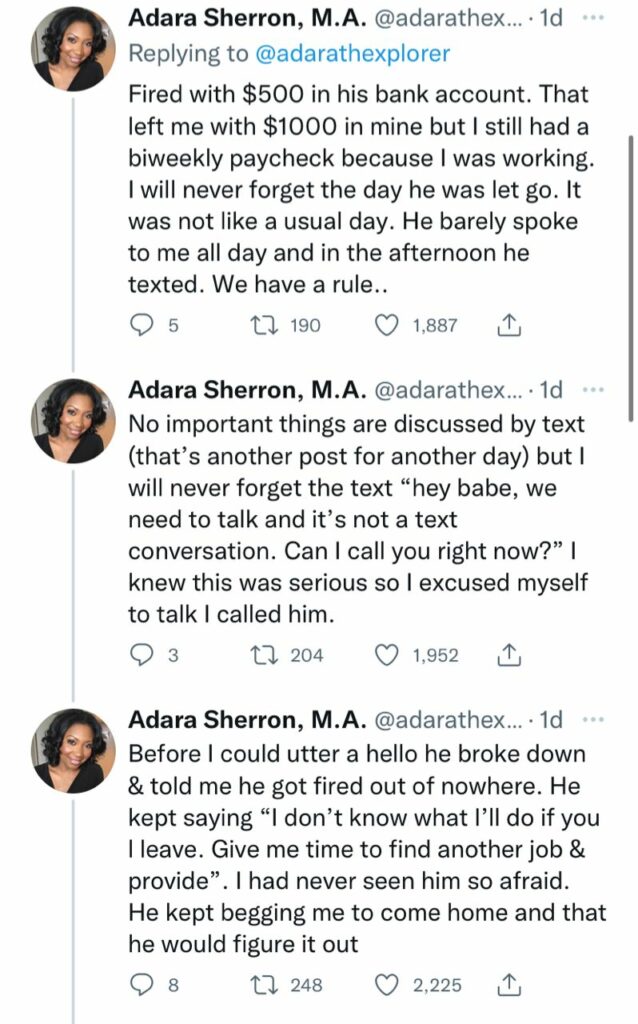Share the first tweet about being fired
Screen dimensions: 638x1024
pos(509,325)
